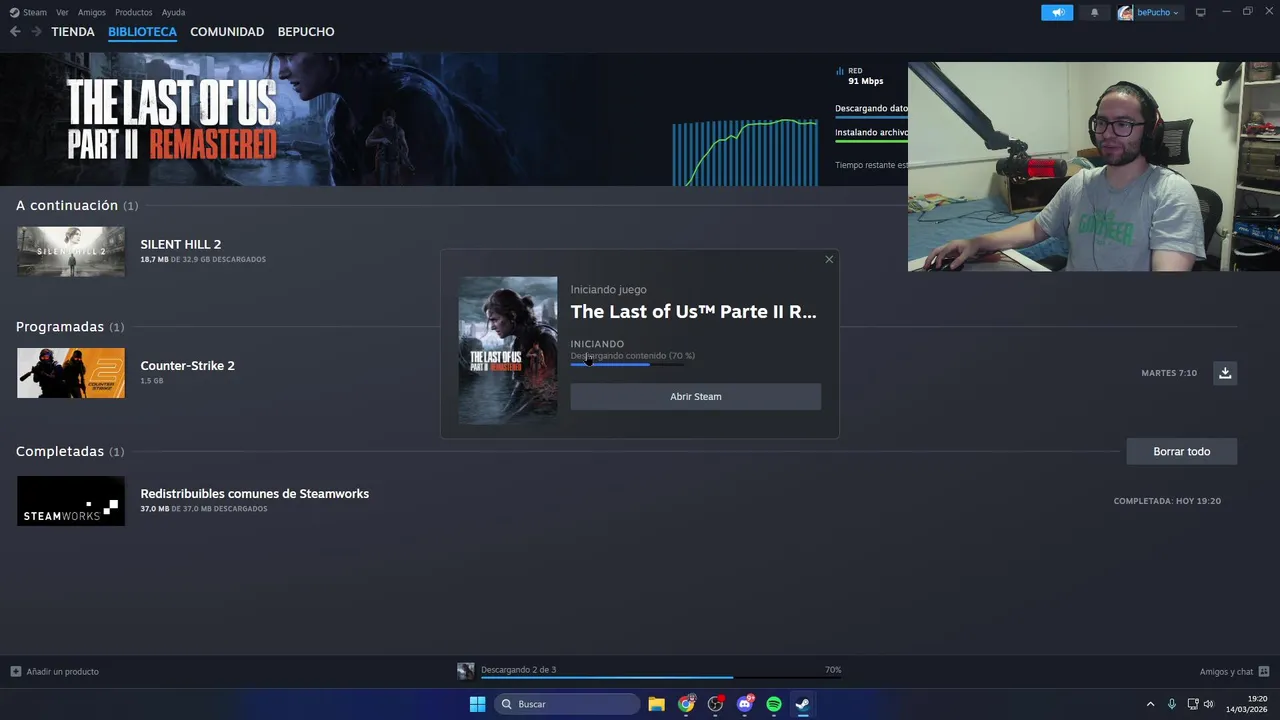
Task: Click the Counter-Strike 2 thumbnail
Action: point(71,373)
